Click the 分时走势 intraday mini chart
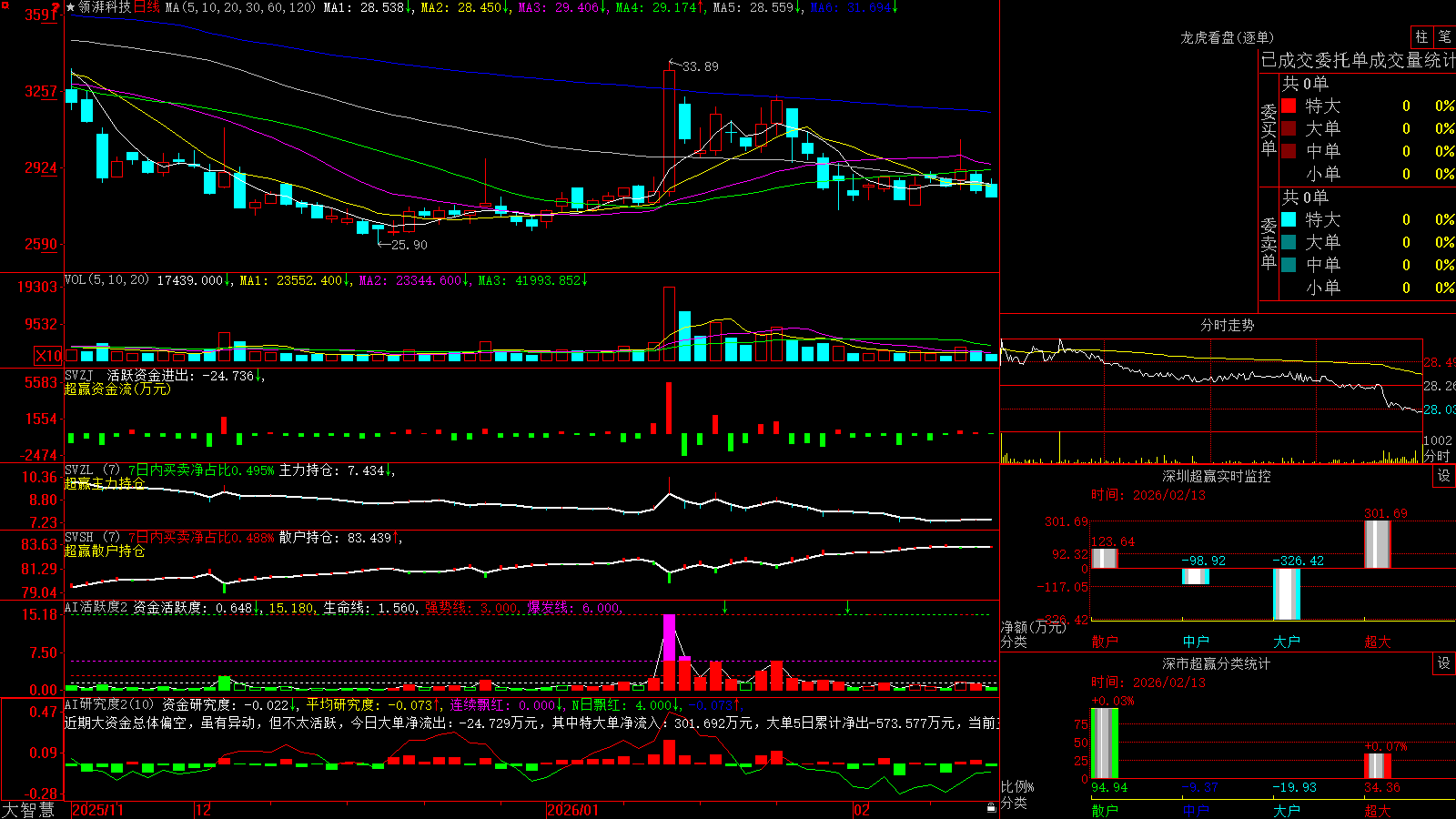The width and height of the screenshot is (1456, 819). point(1211,401)
